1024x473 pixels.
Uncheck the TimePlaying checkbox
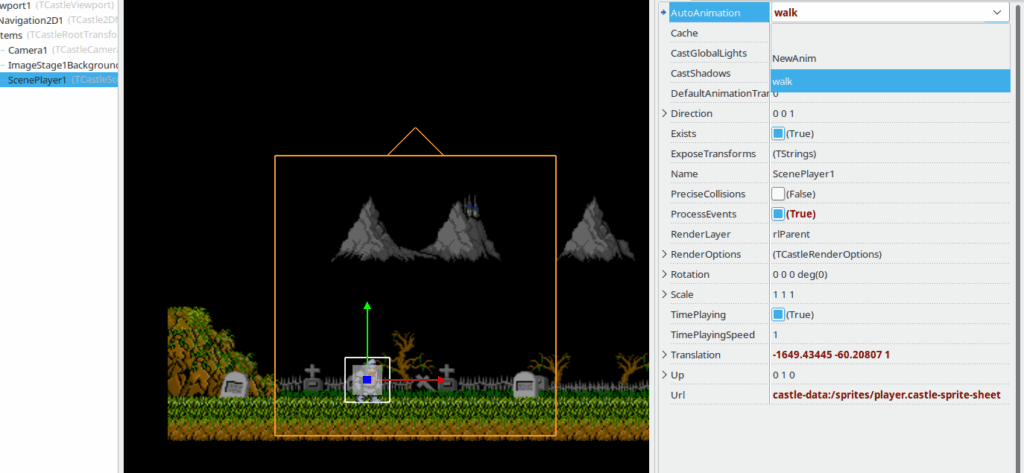778,314
